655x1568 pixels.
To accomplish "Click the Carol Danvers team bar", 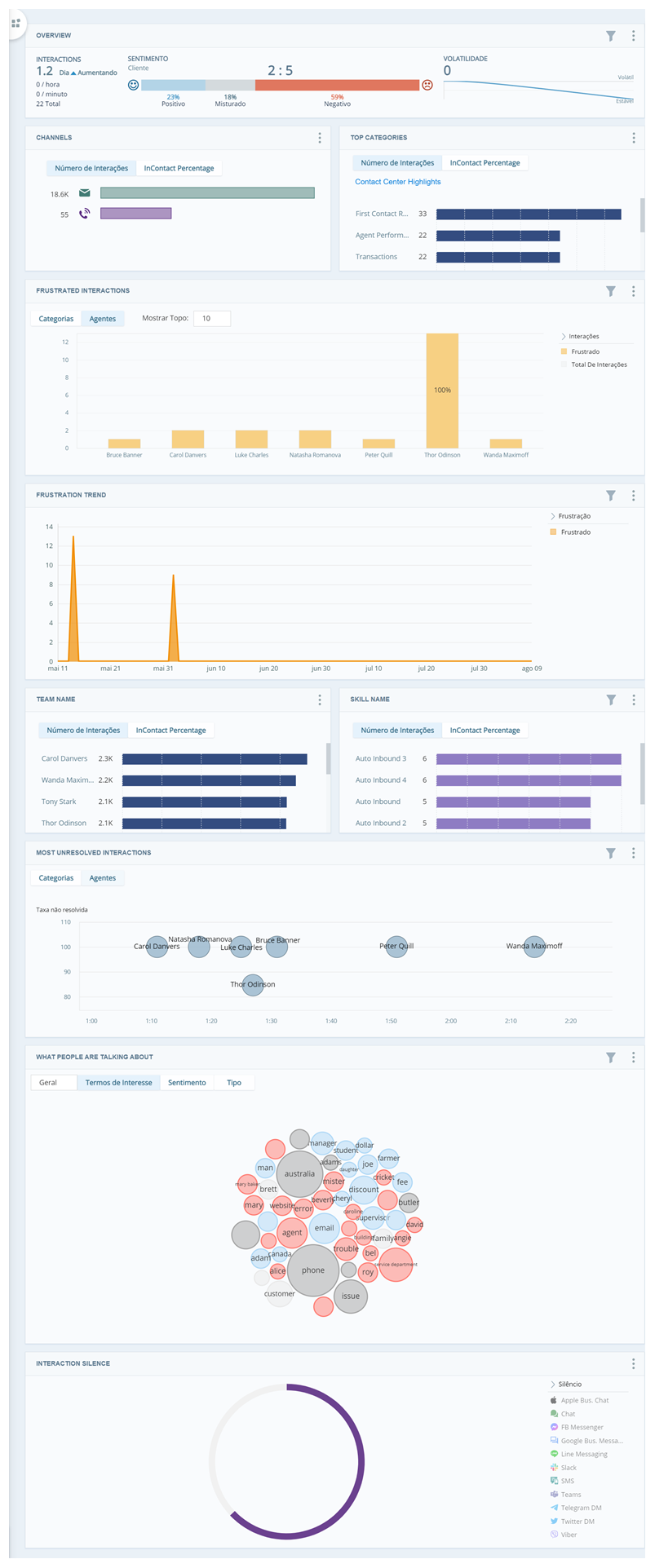I will pyautogui.click(x=215, y=759).
